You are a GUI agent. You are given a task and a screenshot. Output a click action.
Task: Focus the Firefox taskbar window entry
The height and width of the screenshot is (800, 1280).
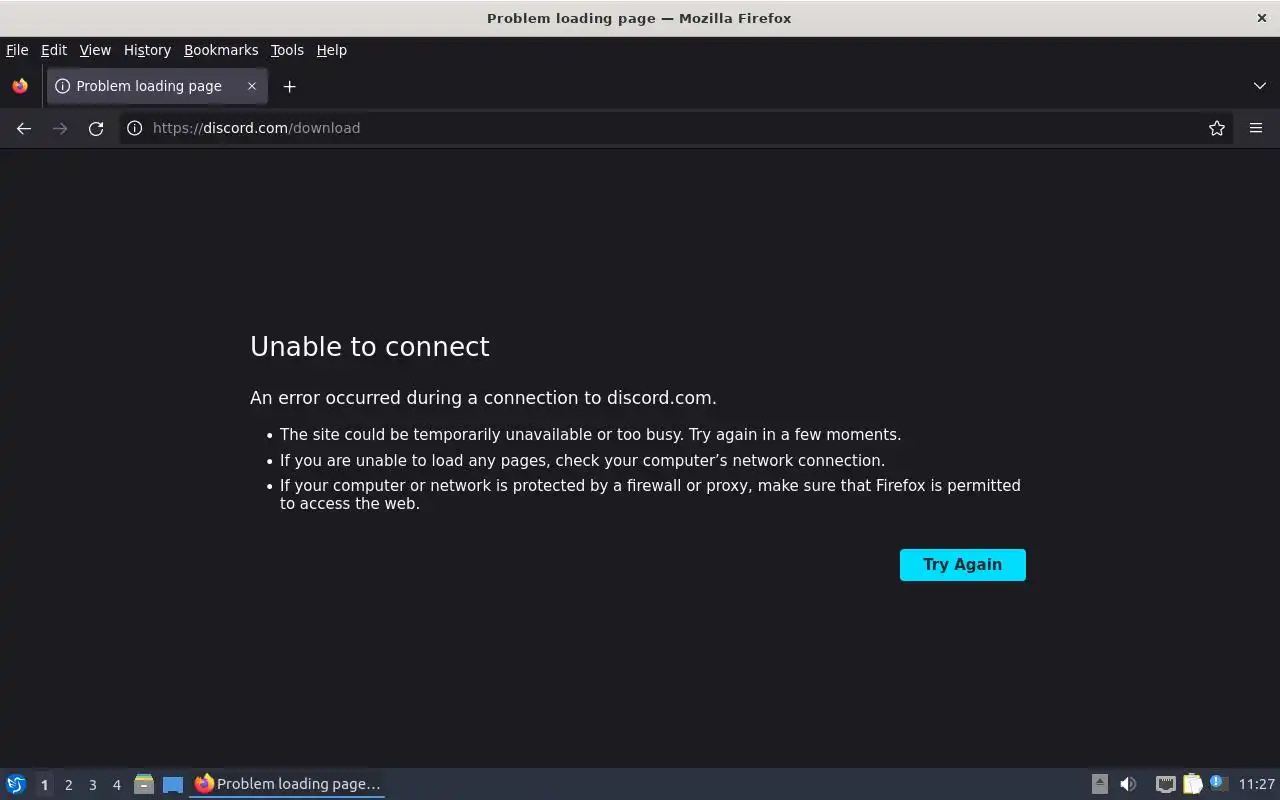pyautogui.click(x=287, y=784)
